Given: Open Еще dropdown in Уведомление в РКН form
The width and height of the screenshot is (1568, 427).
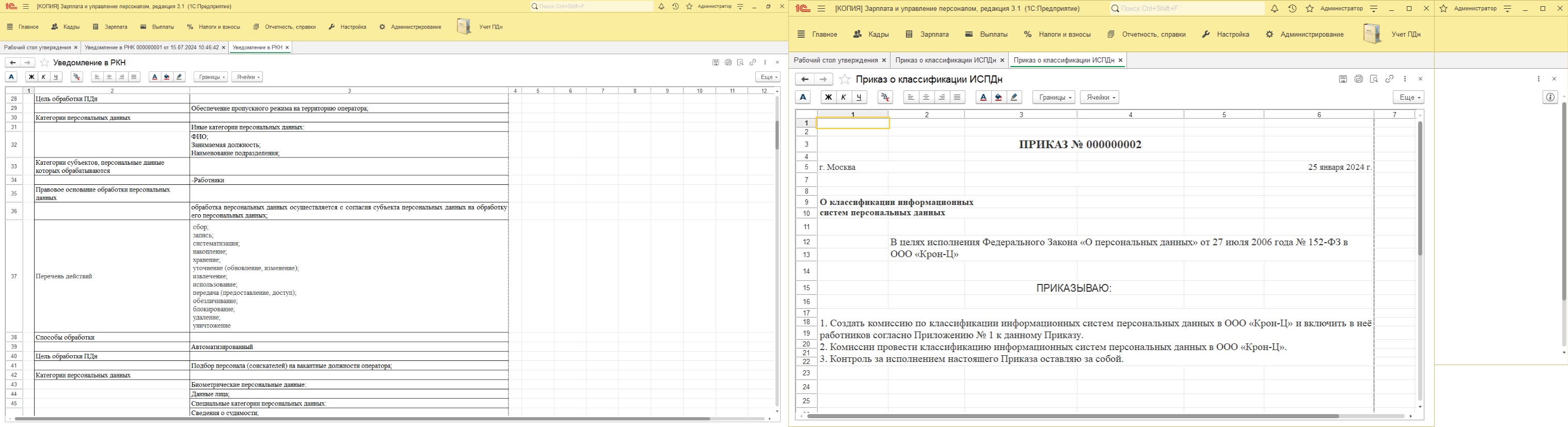Looking at the screenshot, I should [767, 77].
